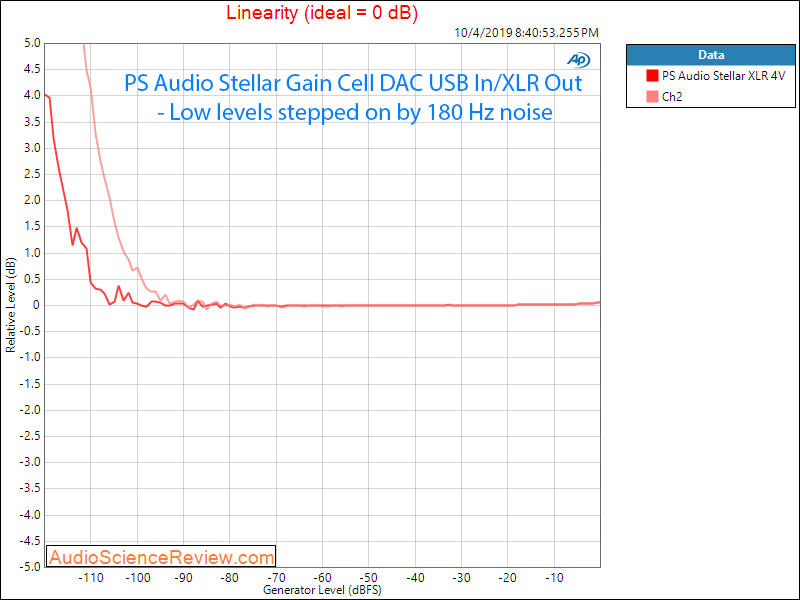Click the x-axis '-100' tick label
The image size is (800, 600).
pos(137,578)
